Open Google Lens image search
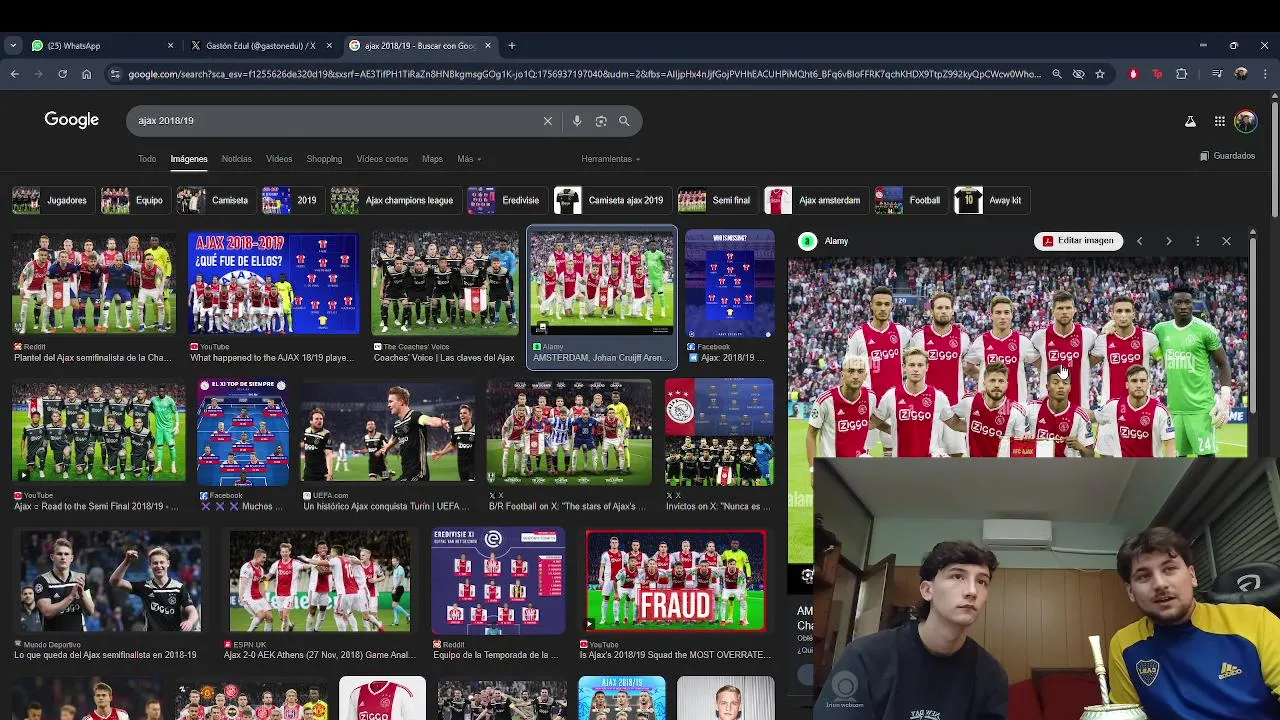The height and width of the screenshot is (720, 1280). pyautogui.click(x=601, y=121)
